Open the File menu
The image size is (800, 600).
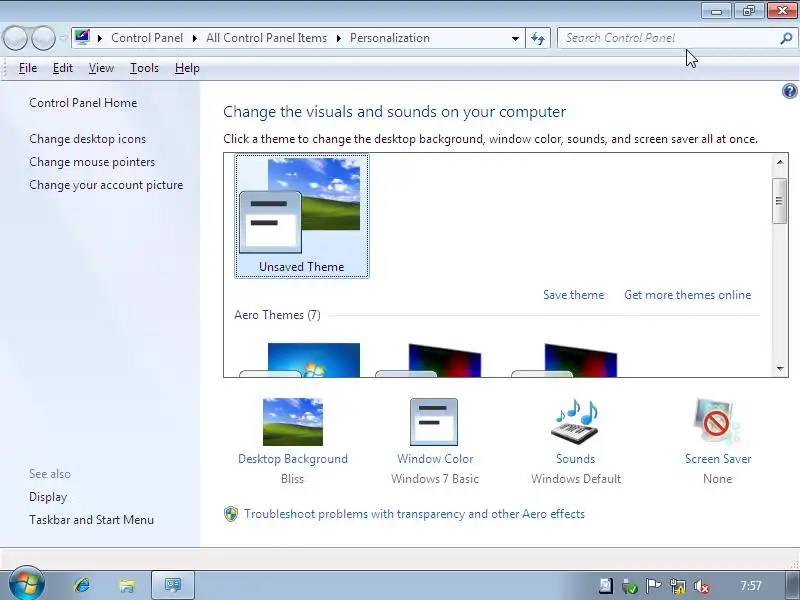[28, 68]
